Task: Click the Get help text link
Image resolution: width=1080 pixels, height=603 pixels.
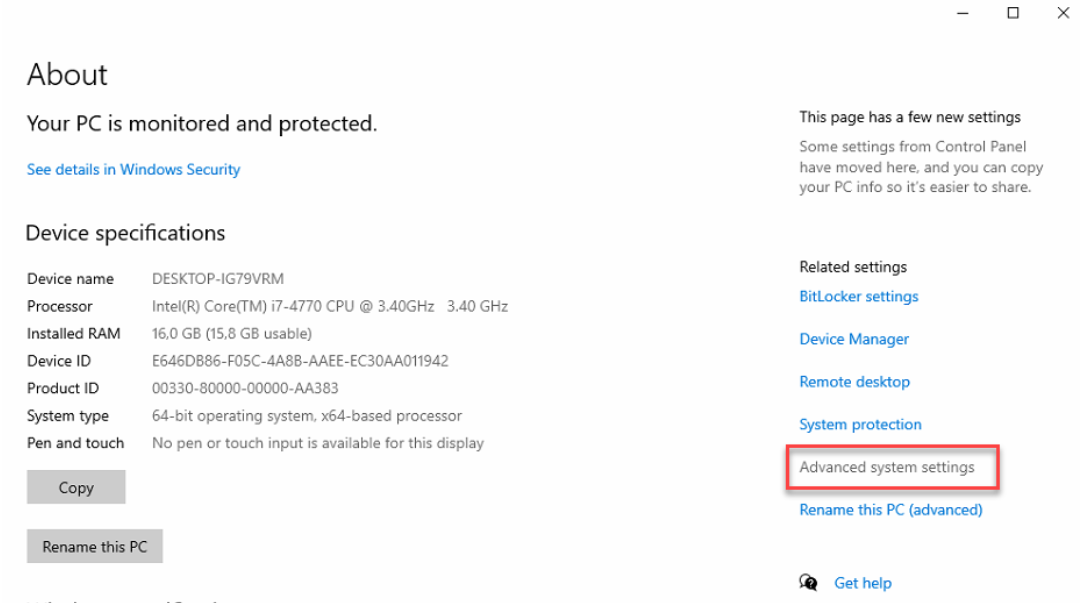Action: pyautogui.click(x=862, y=583)
